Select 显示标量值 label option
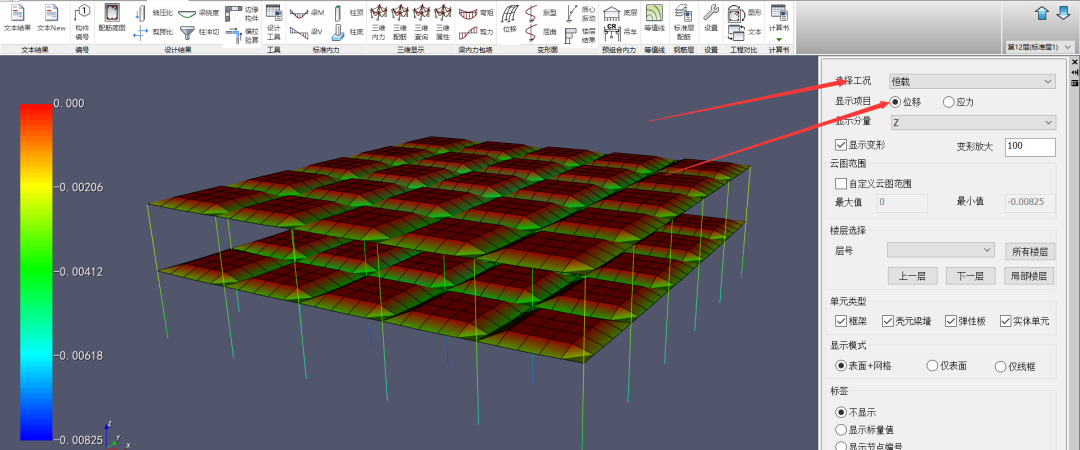 click(x=840, y=429)
